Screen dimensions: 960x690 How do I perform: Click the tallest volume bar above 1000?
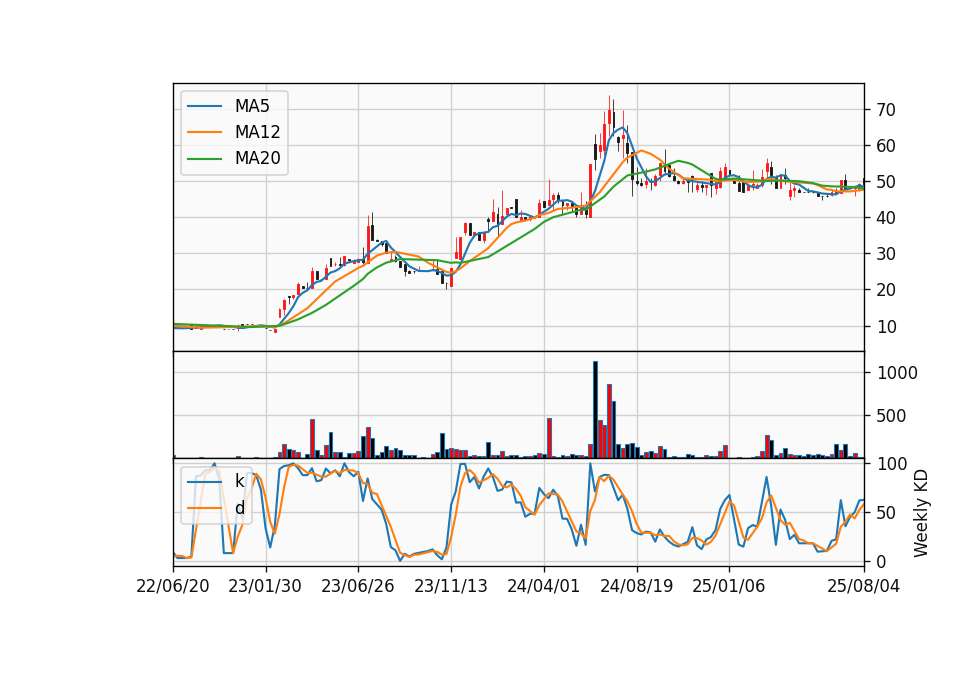(595, 410)
